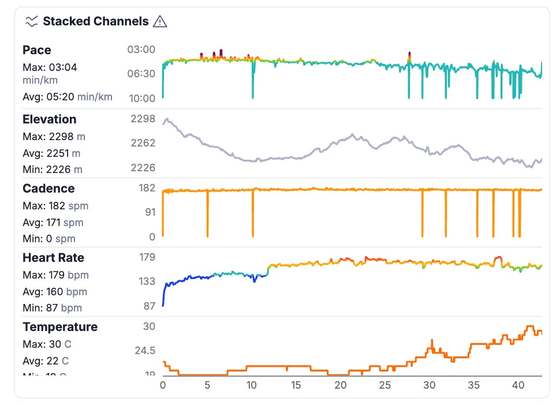560x406 pixels.
Task: Click the 20 tick on the time axis
Action: tap(340, 385)
